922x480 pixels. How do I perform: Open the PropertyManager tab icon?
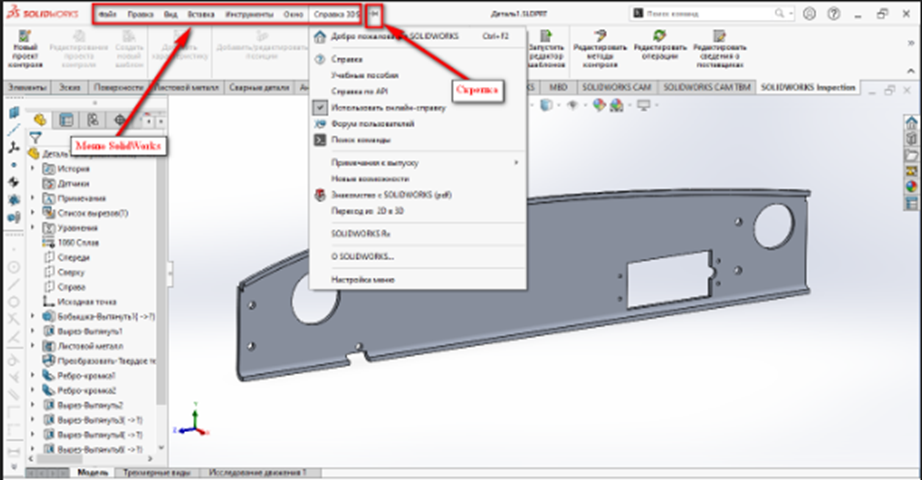(66, 120)
